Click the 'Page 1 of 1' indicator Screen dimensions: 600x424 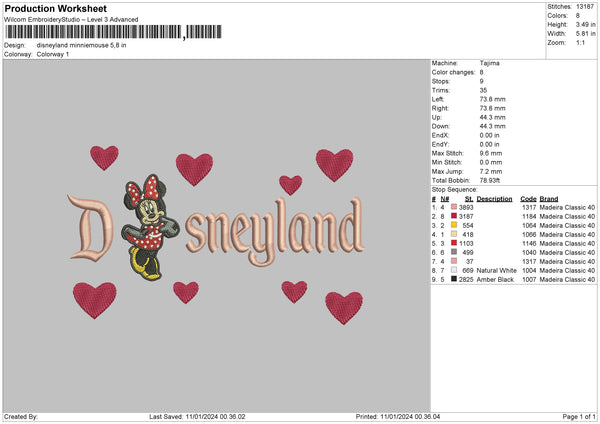click(579, 417)
